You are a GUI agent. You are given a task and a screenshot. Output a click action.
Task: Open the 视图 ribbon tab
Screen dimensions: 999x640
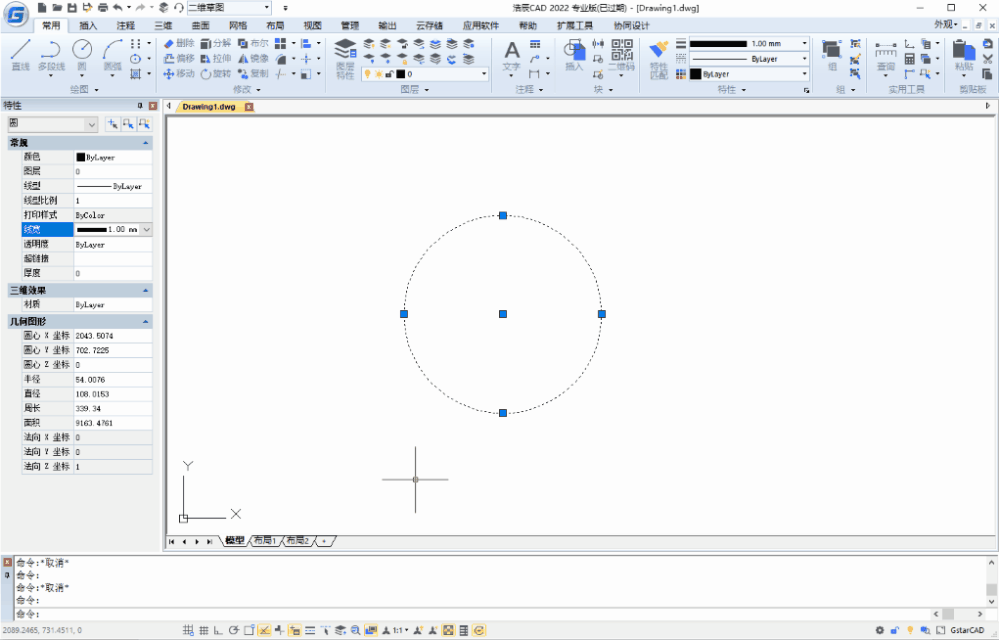point(312,25)
